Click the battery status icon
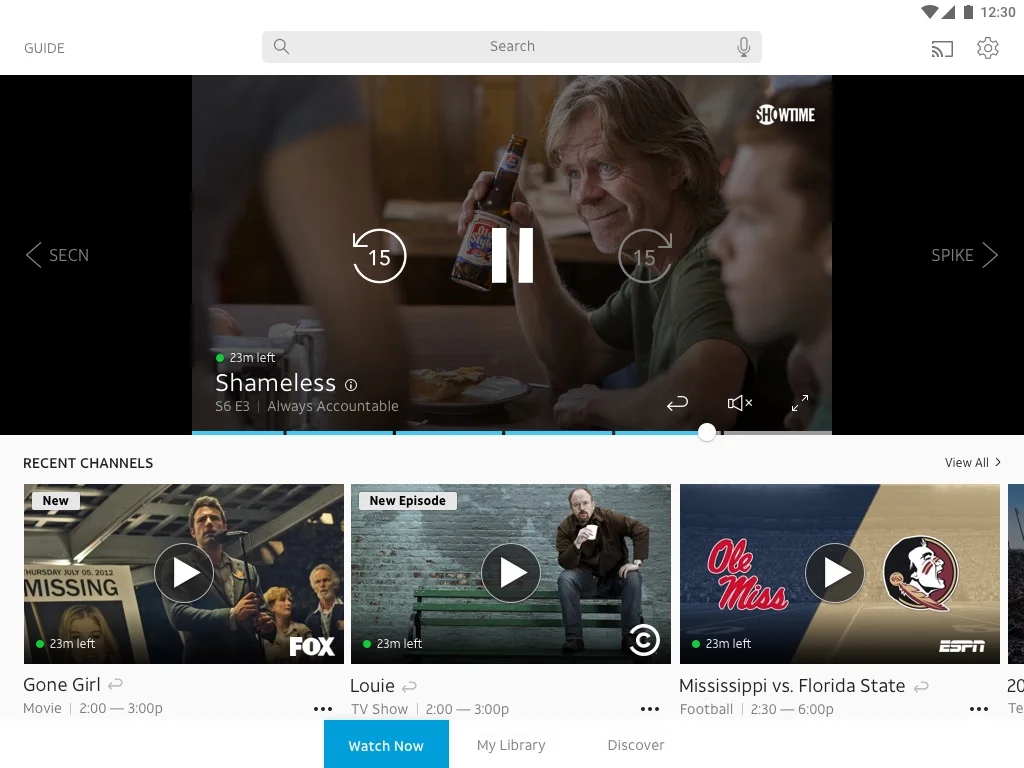Viewport: 1024px width, 768px height. 968,12
